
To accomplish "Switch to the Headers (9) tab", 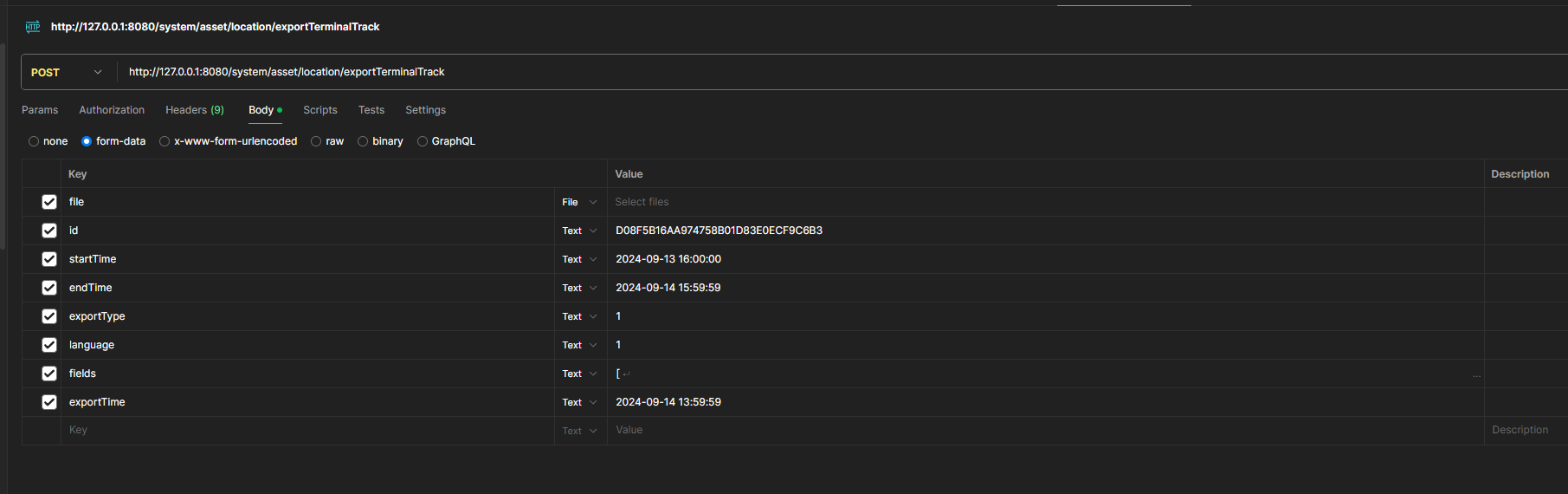I will pos(195,110).
